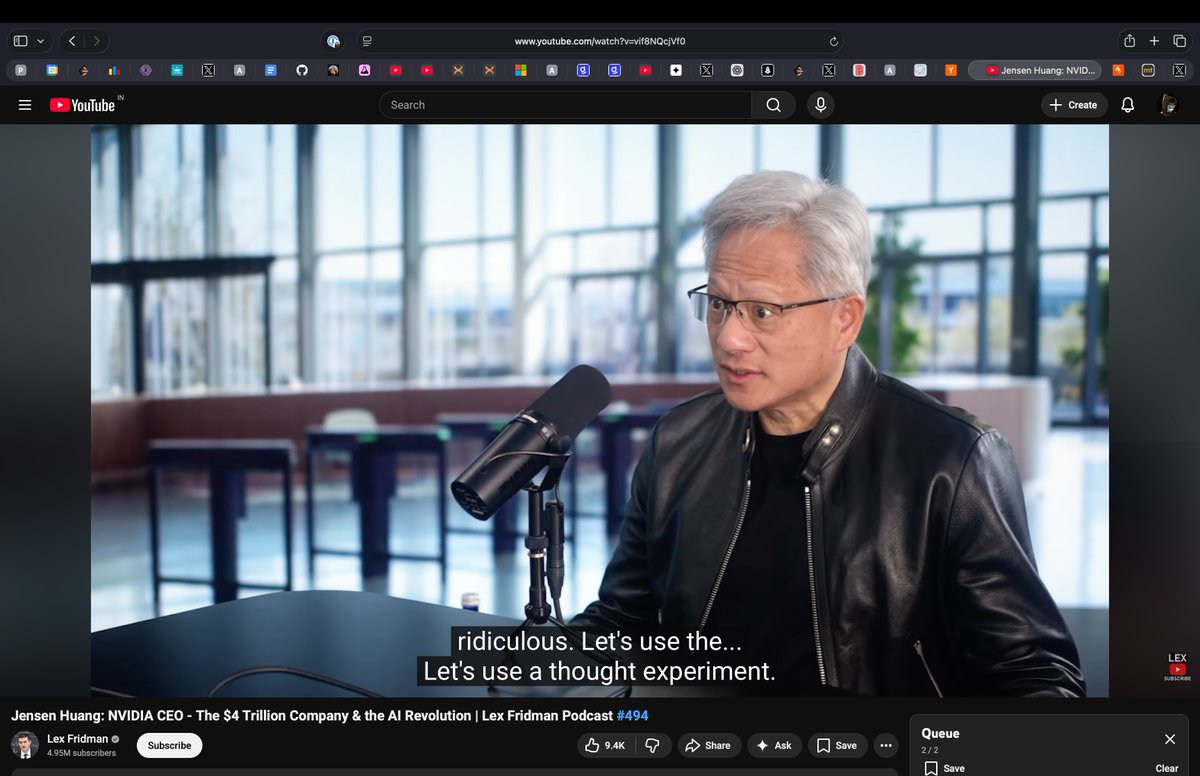Select the Jensen Huang: NVID... tab

pos(1034,70)
